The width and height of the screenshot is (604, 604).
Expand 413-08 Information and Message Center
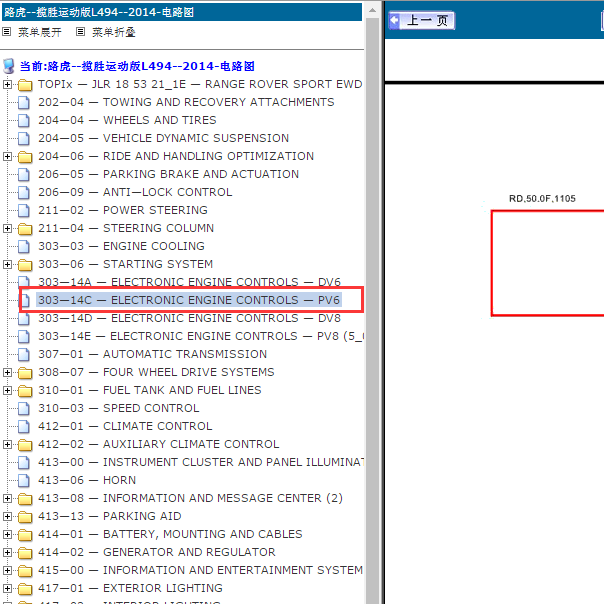(x=7, y=498)
